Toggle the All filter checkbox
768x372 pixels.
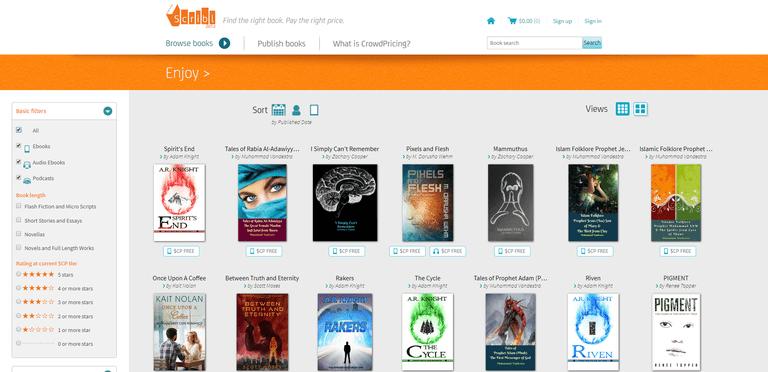tap(19, 130)
